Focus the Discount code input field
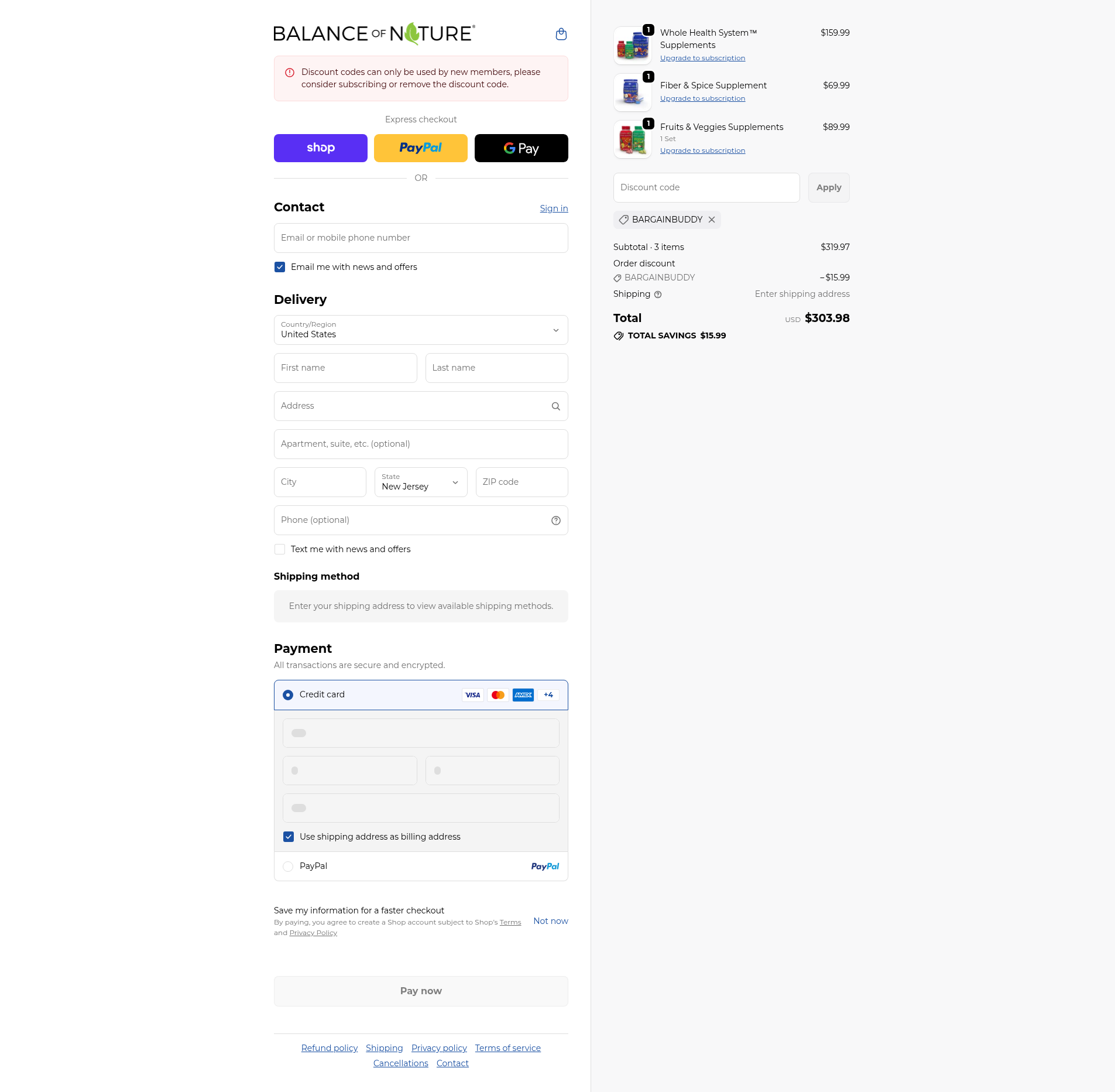1115x1092 pixels. click(x=706, y=188)
